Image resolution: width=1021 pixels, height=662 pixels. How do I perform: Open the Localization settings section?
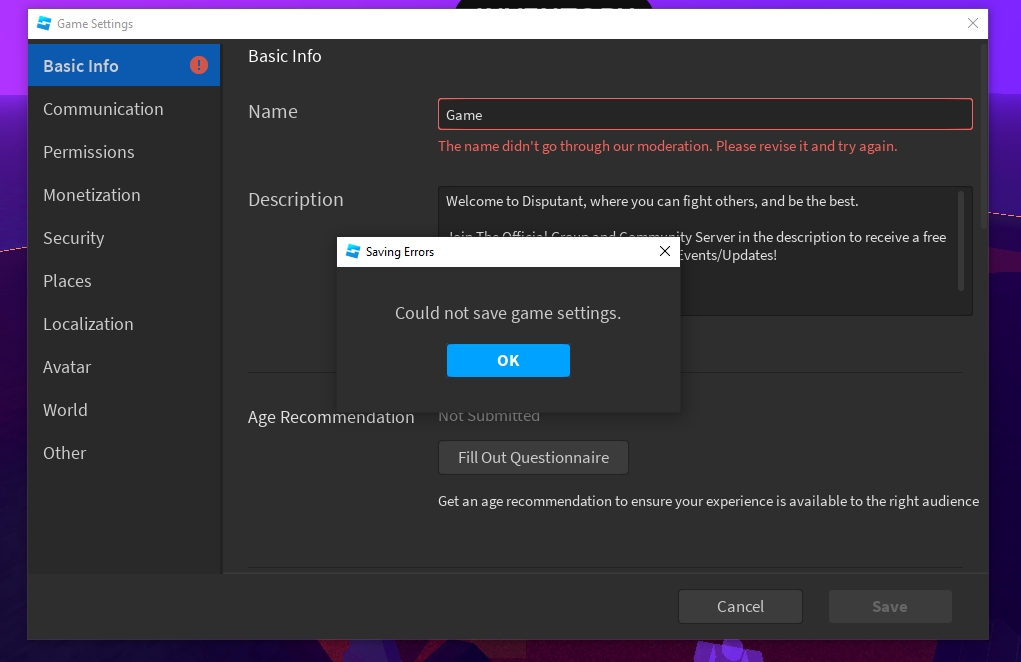coord(88,324)
